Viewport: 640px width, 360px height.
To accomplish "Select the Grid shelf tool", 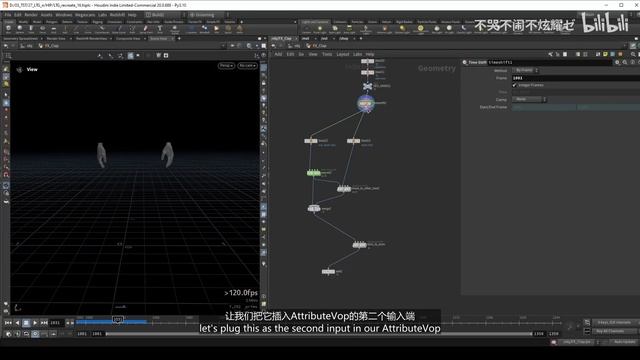I will pos(53,29).
